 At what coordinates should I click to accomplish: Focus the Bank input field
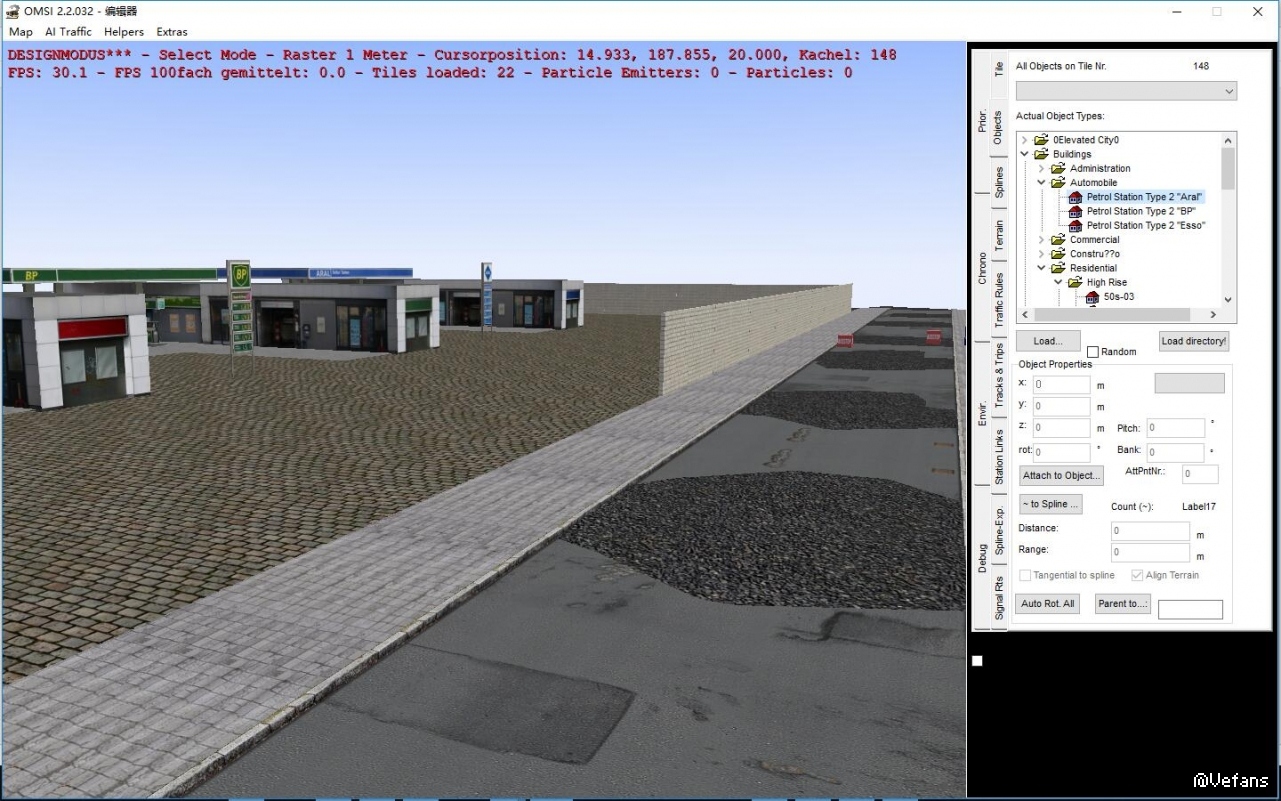coord(1176,452)
